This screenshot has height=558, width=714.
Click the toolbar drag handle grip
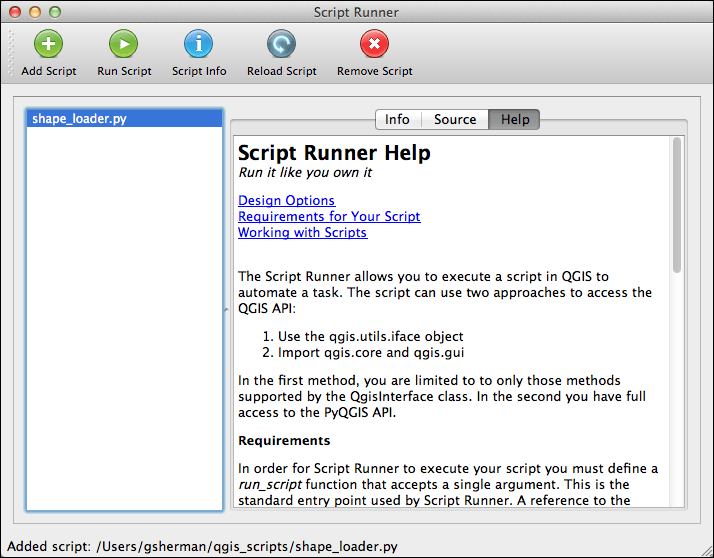click(11, 53)
